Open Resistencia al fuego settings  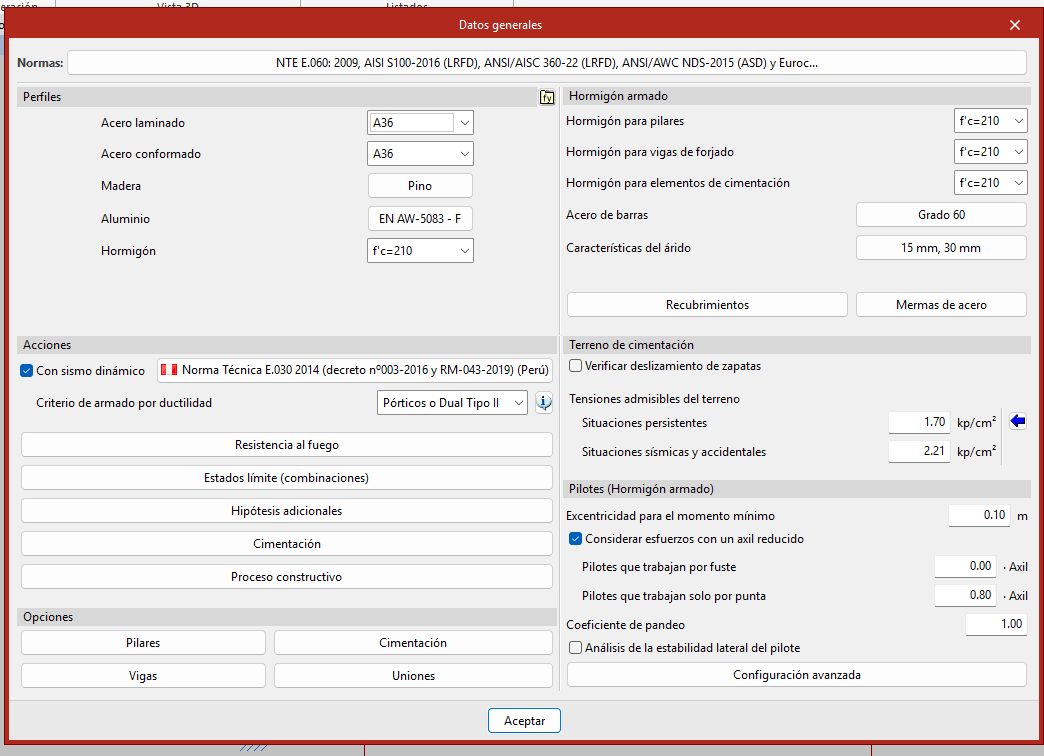286,445
